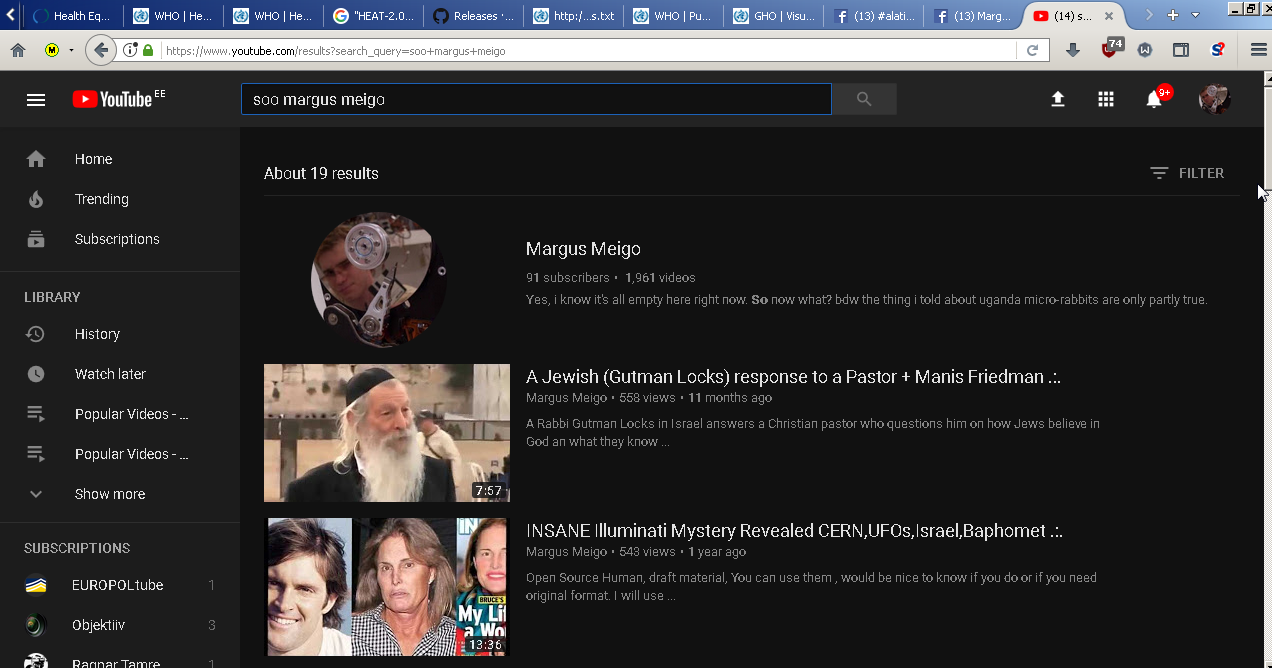The height and width of the screenshot is (668, 1272).
Task: Open the YouTube hamburger guide menu
Action: [x=36, y=99]
